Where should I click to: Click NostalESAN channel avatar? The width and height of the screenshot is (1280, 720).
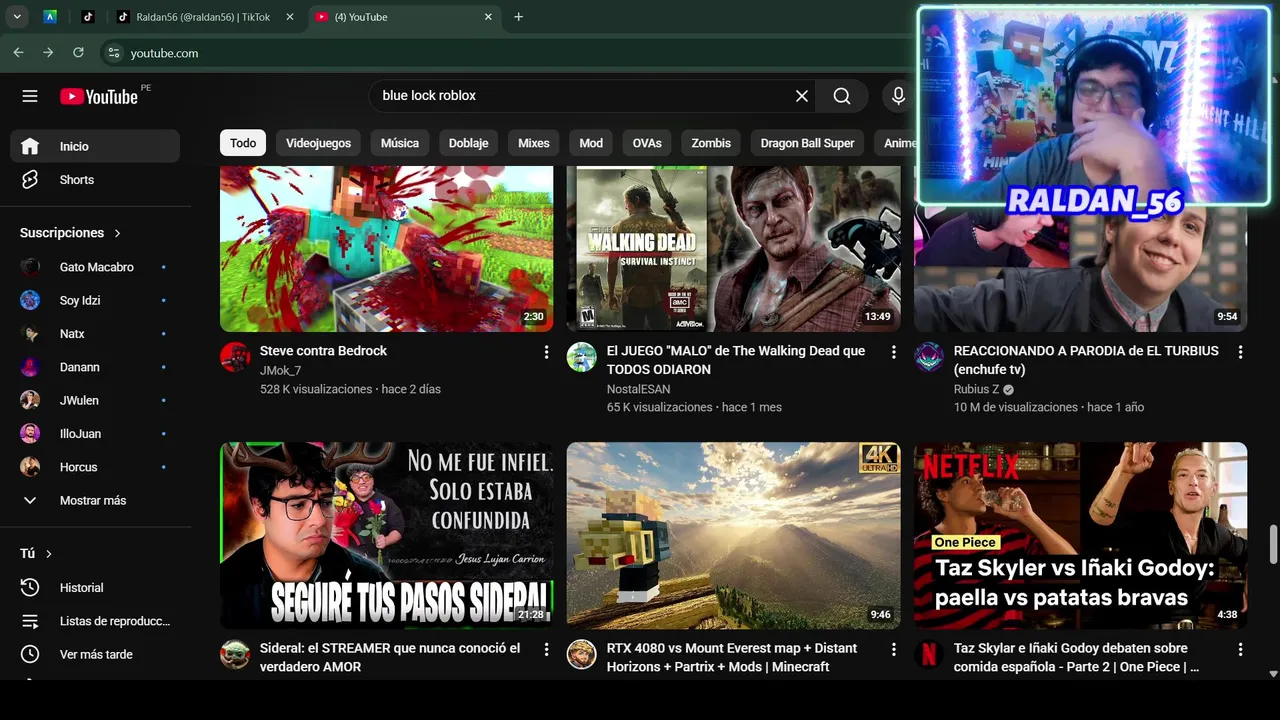tap(582, 357)
